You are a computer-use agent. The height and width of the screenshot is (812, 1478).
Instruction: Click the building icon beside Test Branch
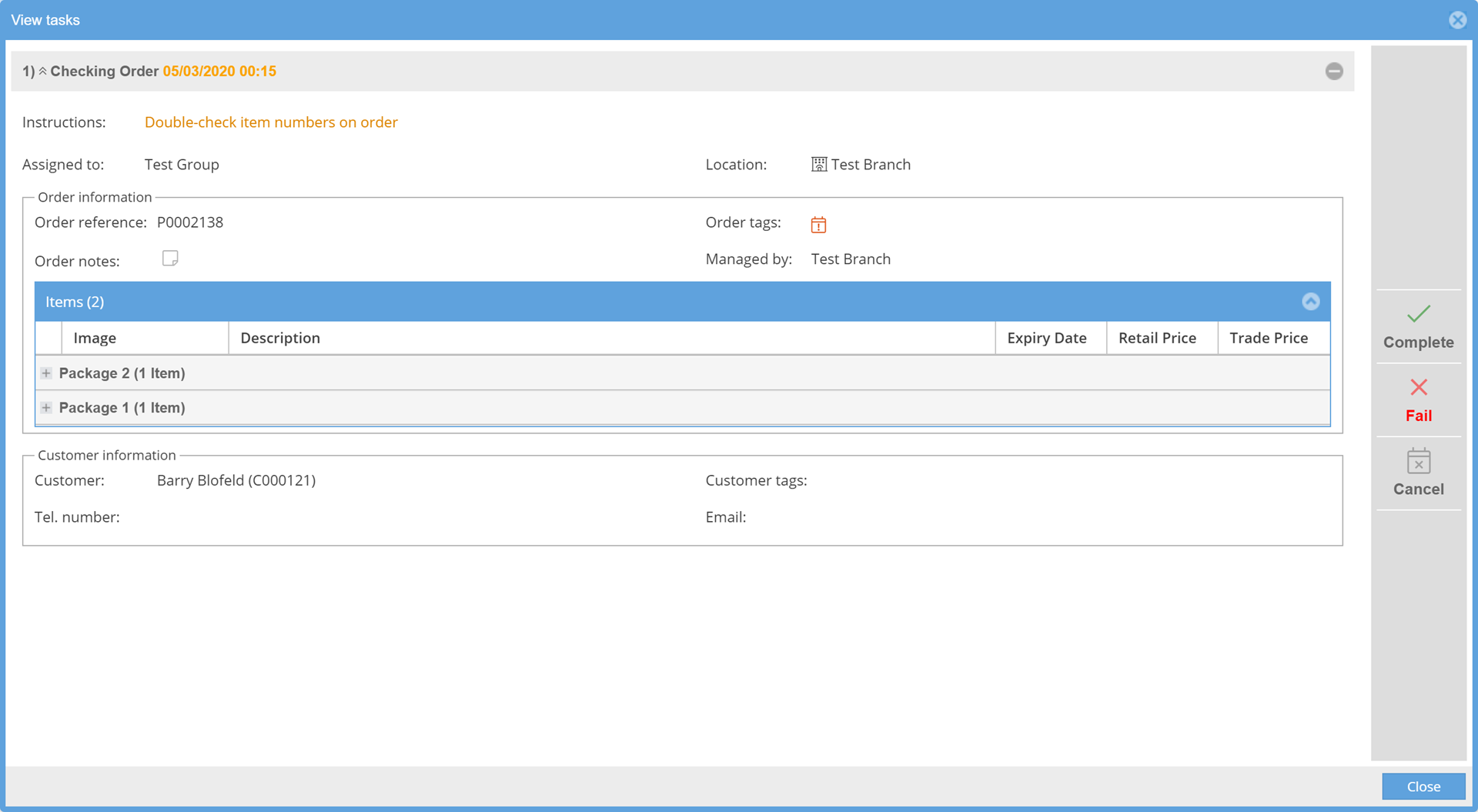point(819,165)
